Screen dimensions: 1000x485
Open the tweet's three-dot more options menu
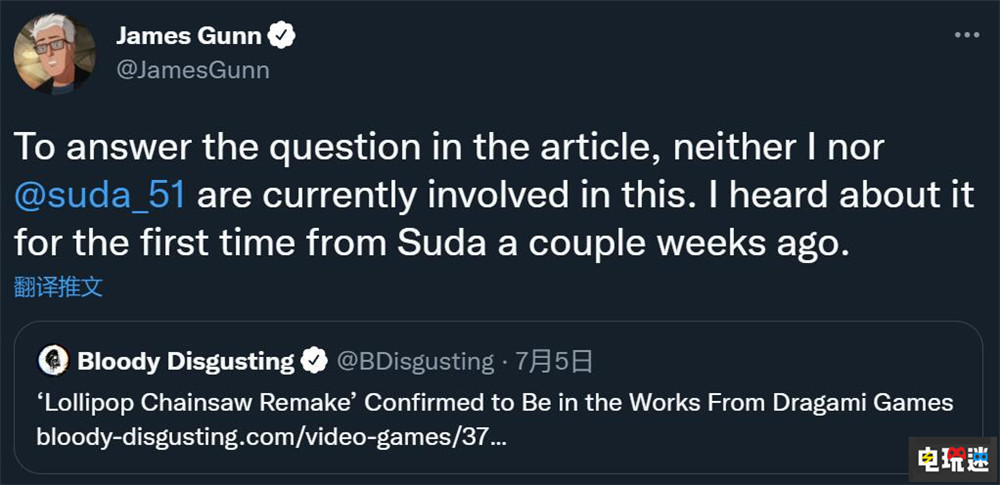965,35
